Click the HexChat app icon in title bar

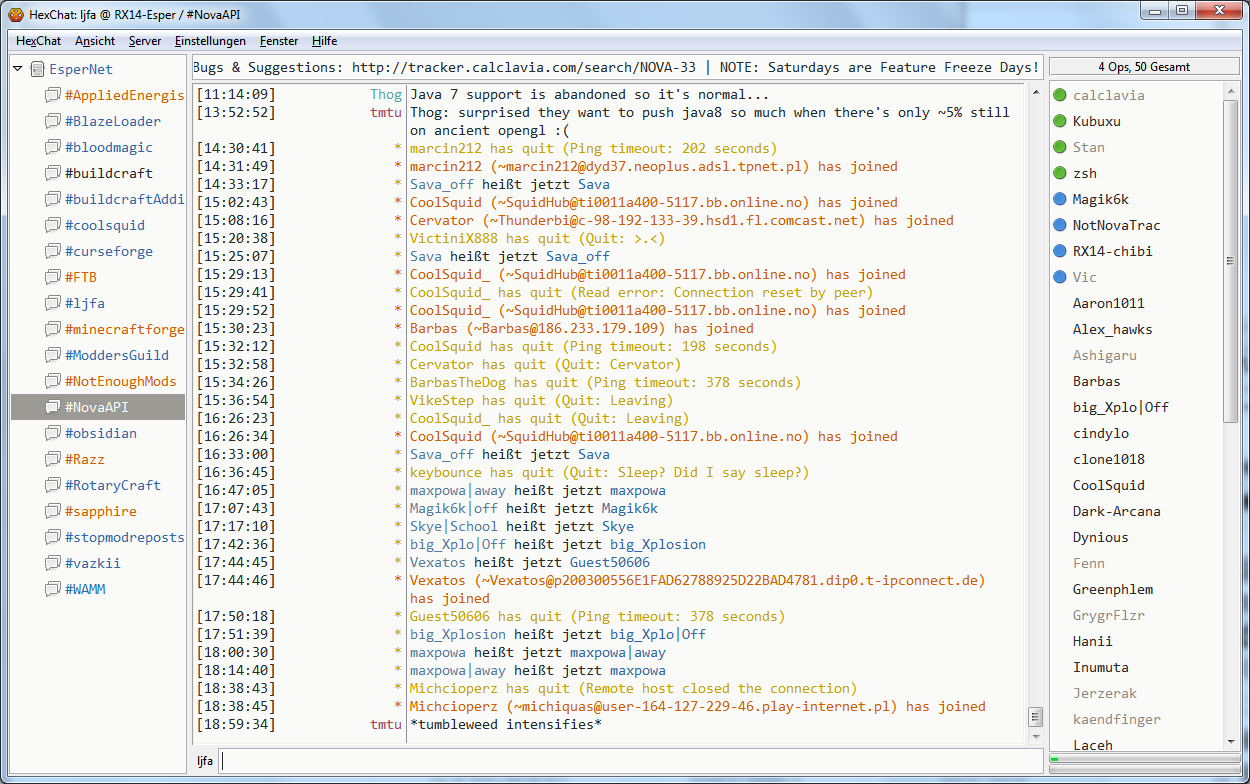click(15, 12)
